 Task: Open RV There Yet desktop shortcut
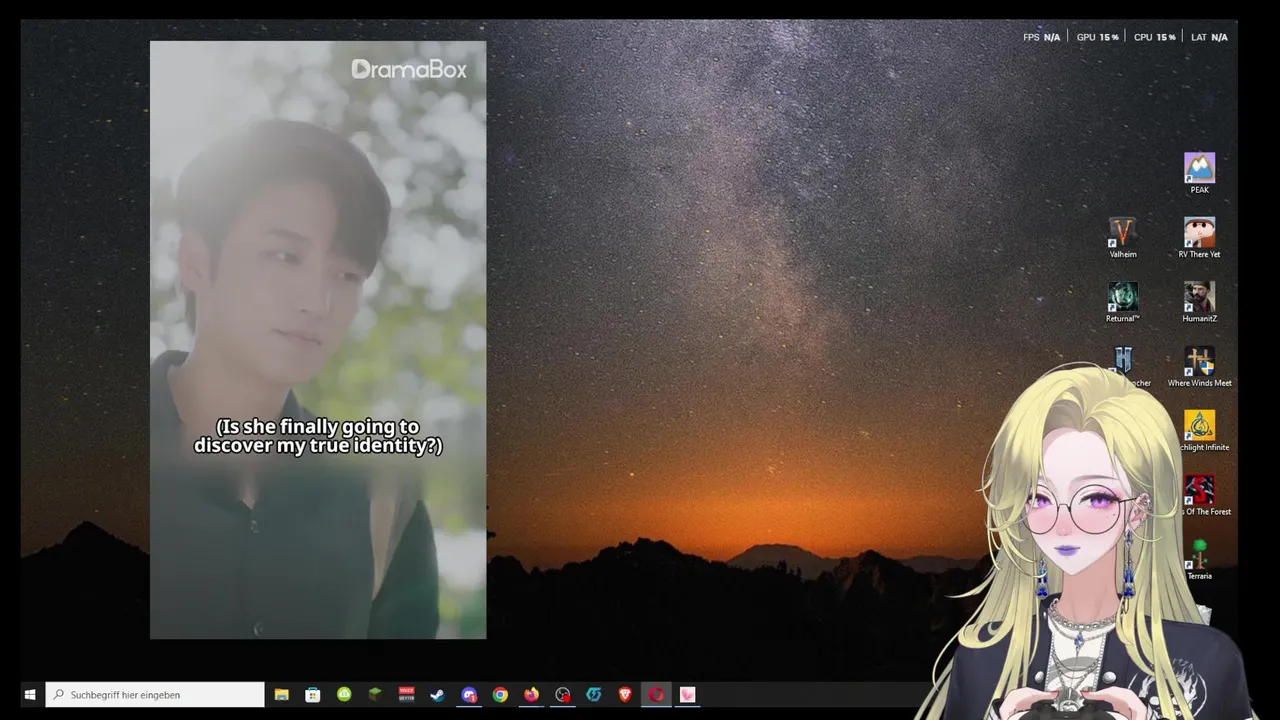tap(1199, 238)
